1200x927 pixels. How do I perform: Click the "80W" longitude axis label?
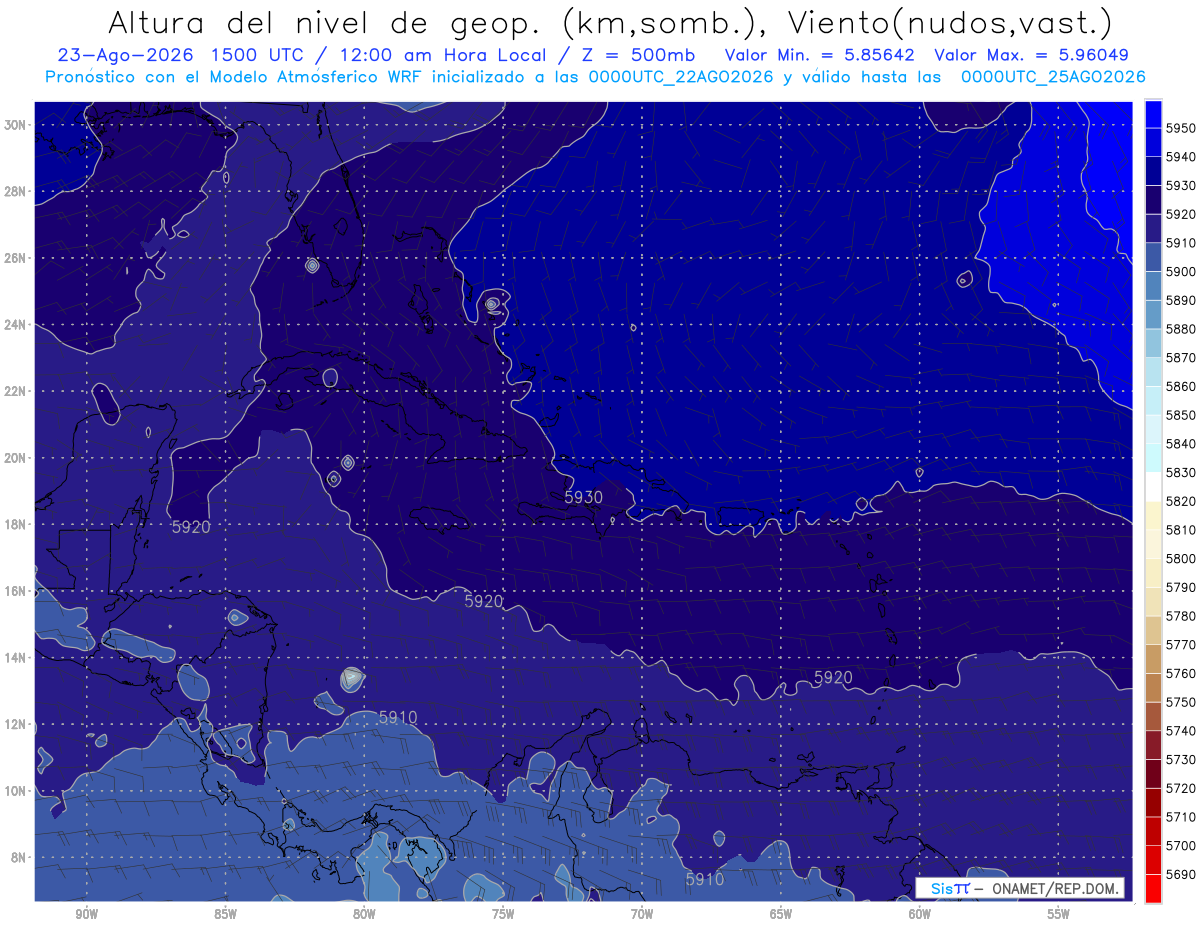pos(364,914)
